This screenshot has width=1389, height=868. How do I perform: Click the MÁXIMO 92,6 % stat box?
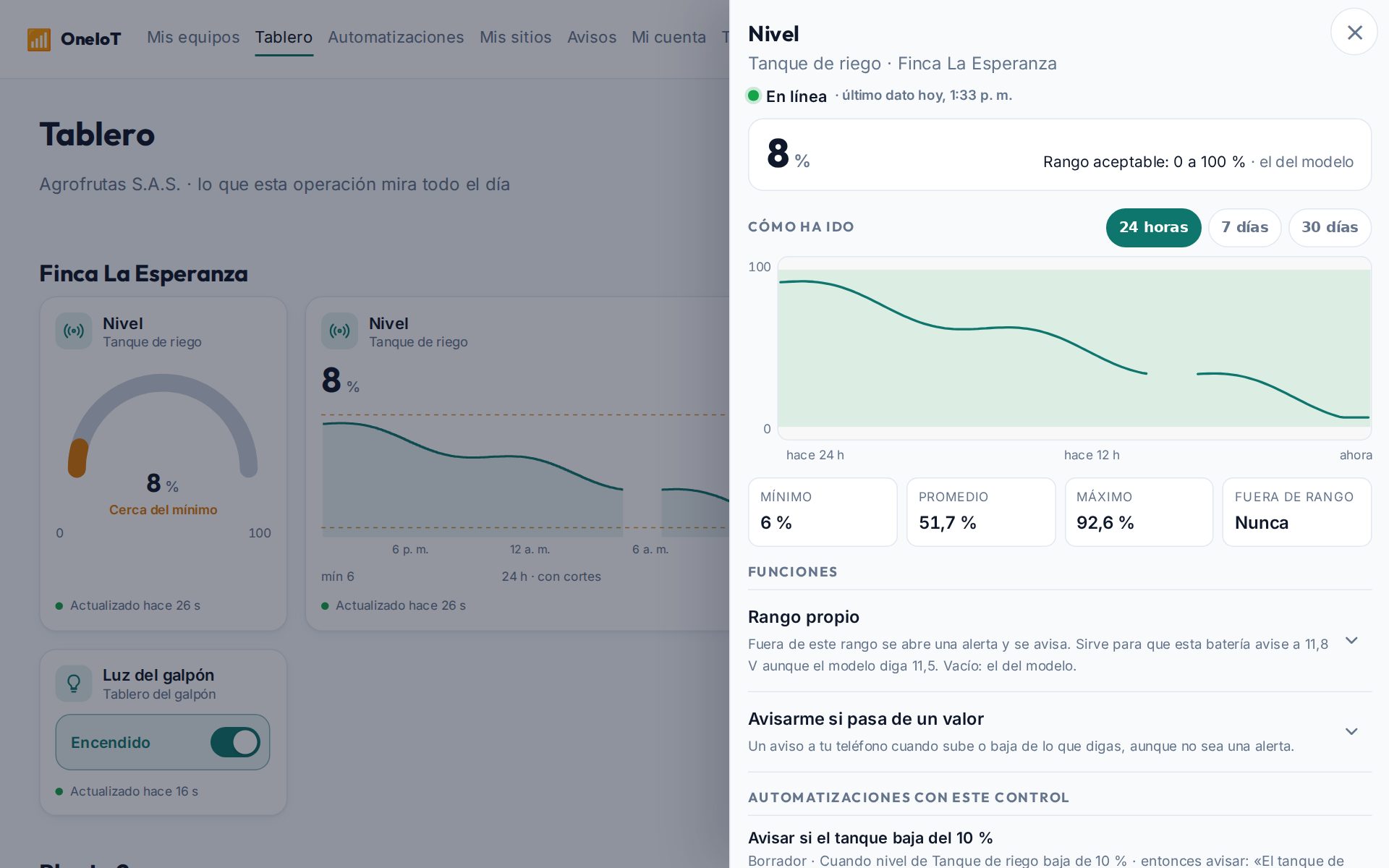[1139, 512]
